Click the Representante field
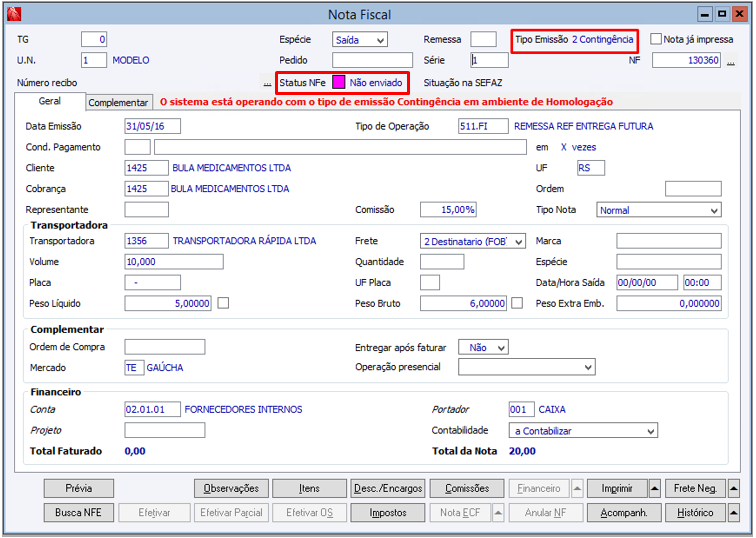 pyautogui.click(x=147, y=210)
